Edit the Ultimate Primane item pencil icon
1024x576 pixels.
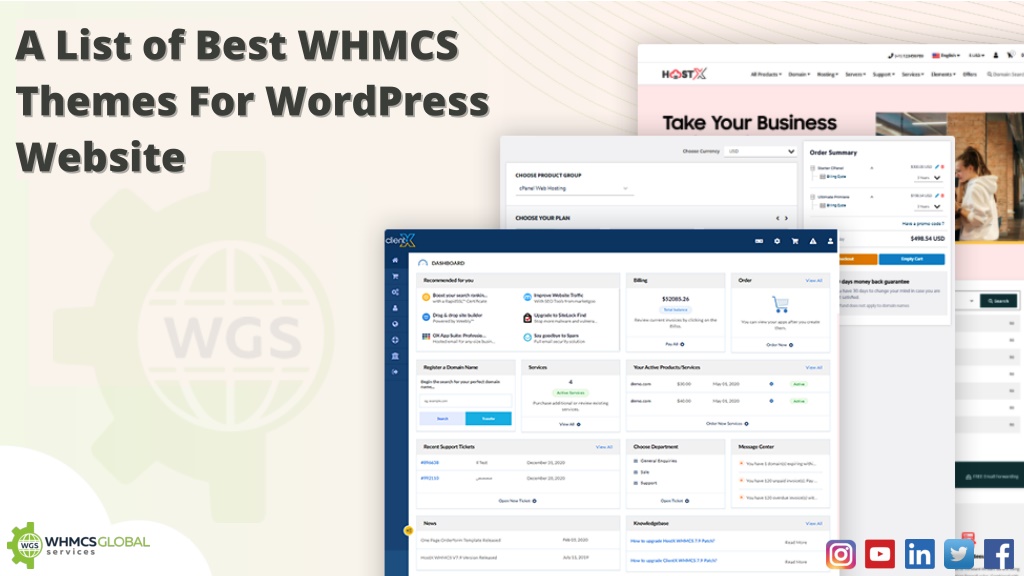click(x=936, y=195)
